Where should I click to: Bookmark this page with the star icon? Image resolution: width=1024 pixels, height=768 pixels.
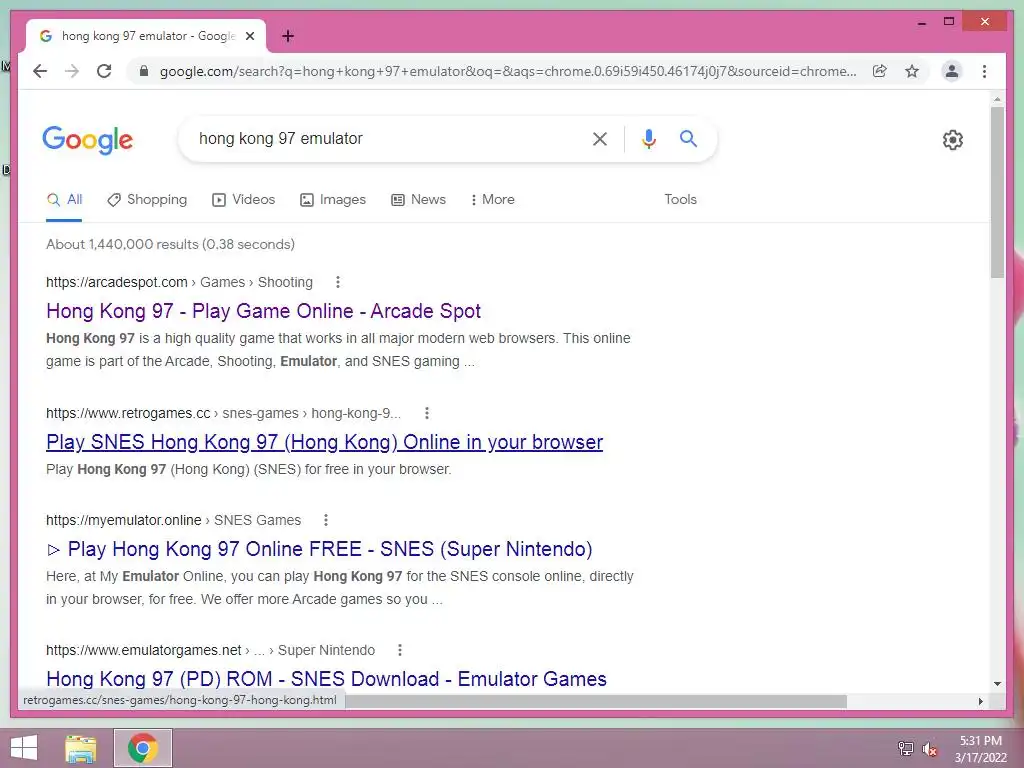(x=912, y=71)
